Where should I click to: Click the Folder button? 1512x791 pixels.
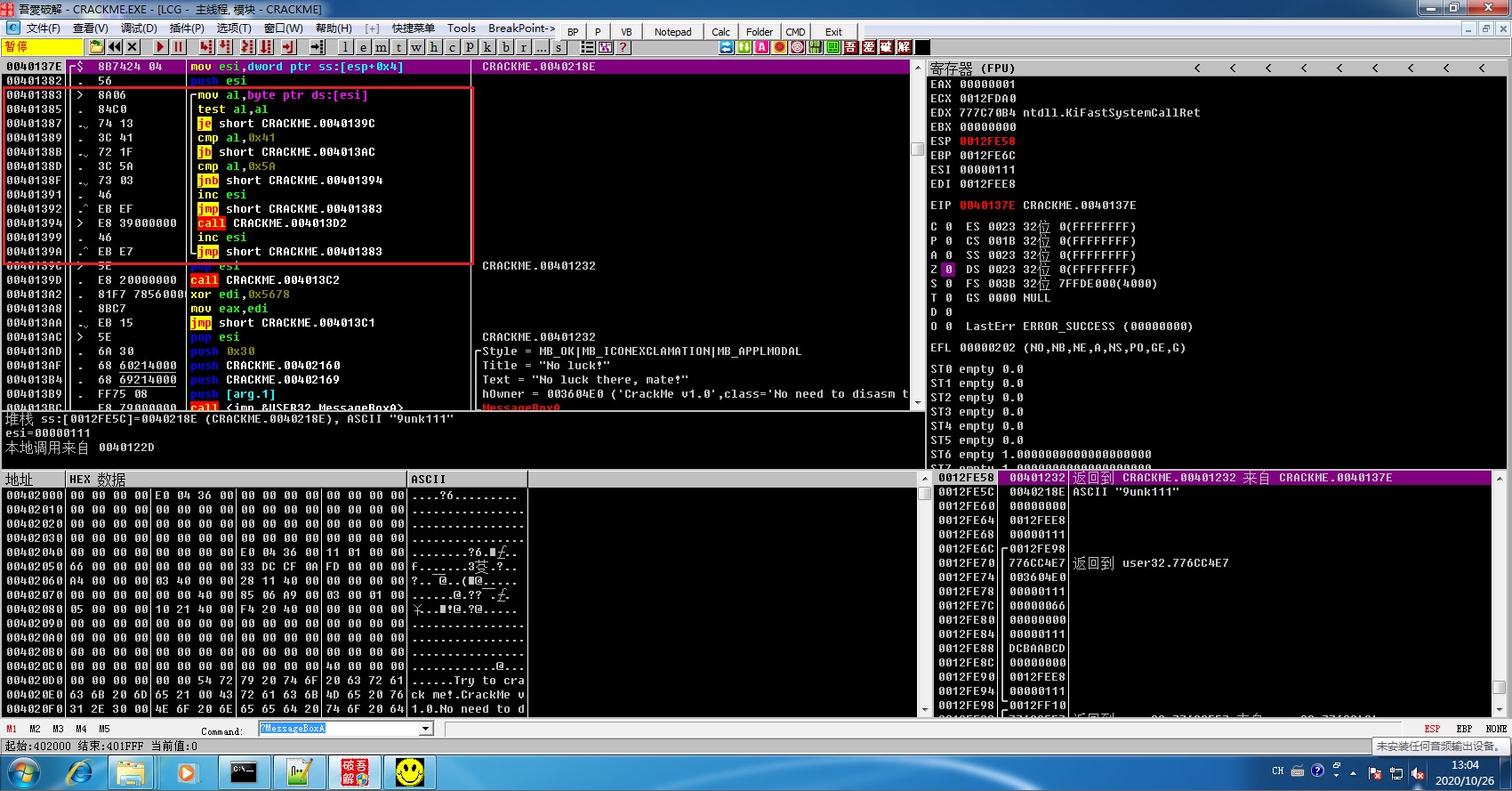tap(760, 32)
